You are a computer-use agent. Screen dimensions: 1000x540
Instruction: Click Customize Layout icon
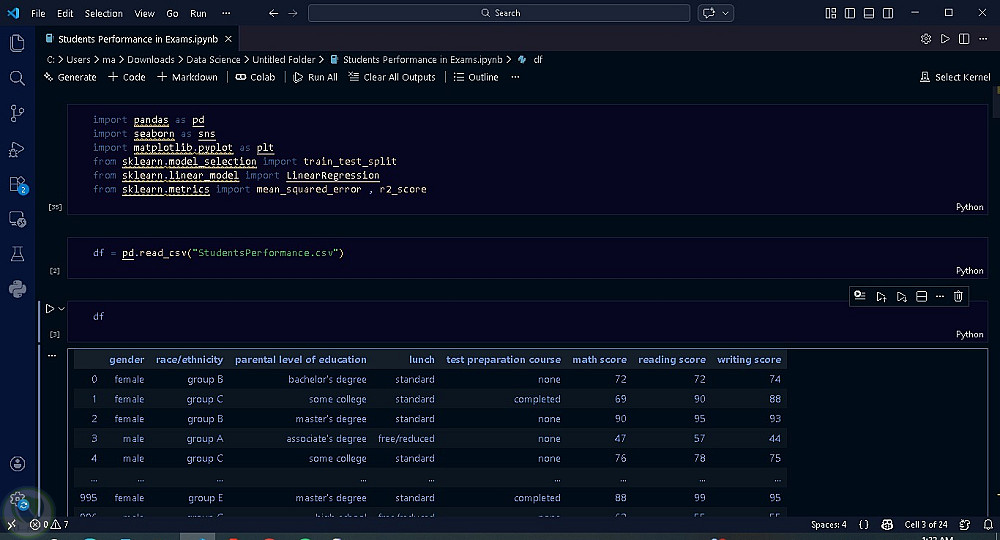[x=830, y=13]
